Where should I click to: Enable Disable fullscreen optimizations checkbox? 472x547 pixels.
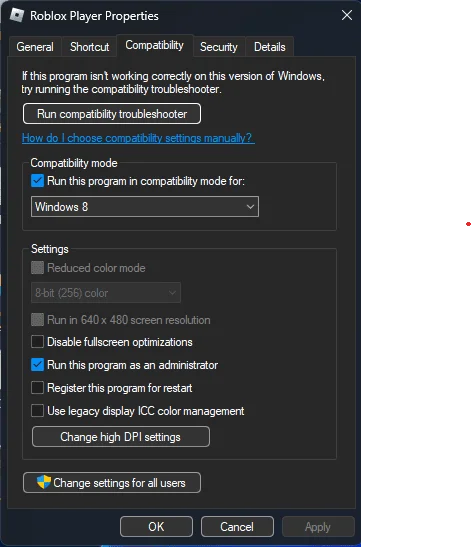(x=37, y=342)
